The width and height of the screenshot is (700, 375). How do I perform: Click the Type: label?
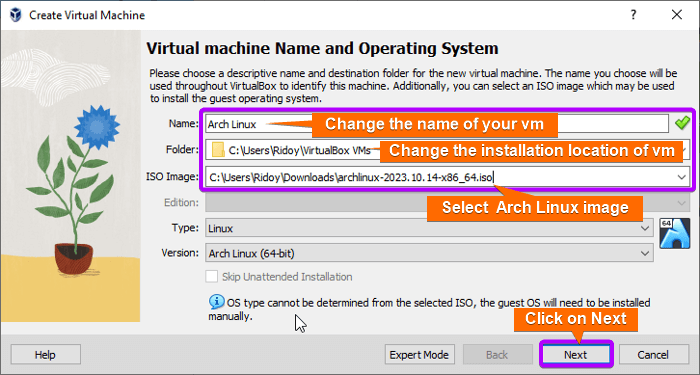click(x=185, y=228)
